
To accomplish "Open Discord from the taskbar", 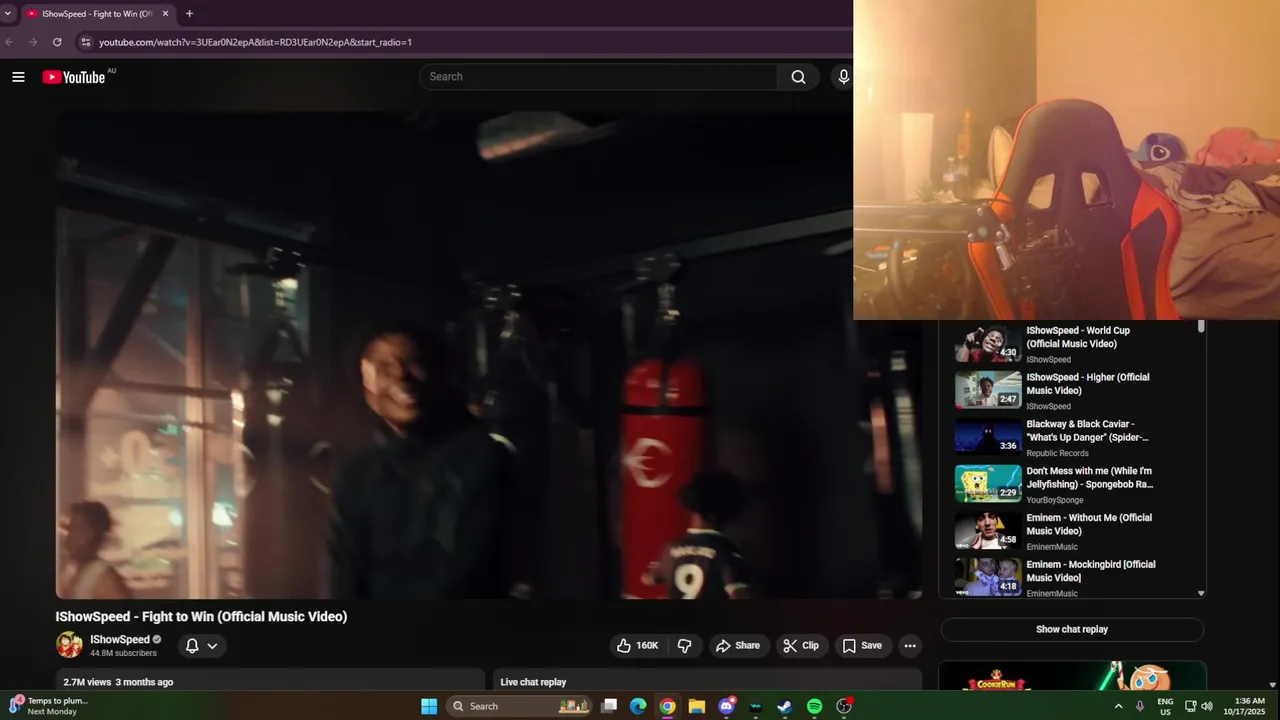I will (727, 706).
